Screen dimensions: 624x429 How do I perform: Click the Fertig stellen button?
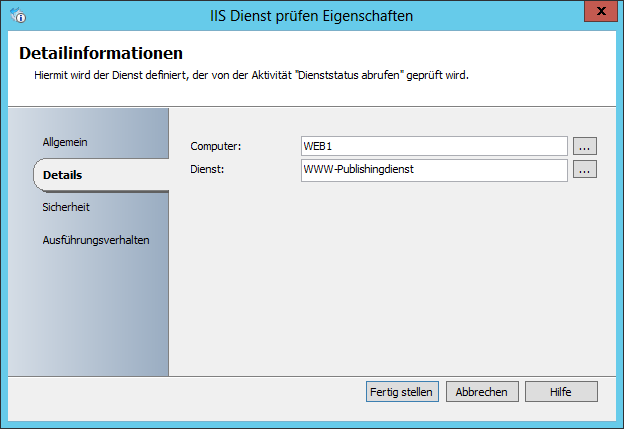402,392
